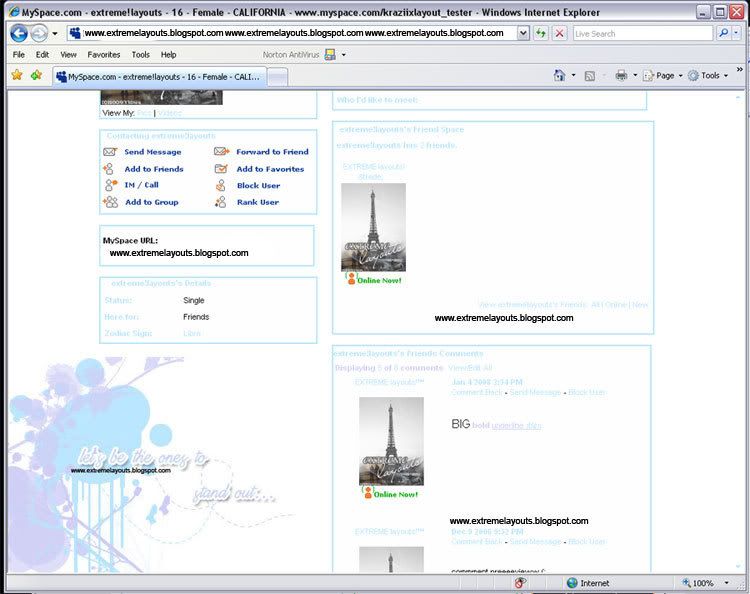Screen dimensions: 750x594
Task: Click the browser Forward arrow button
Action: [x=40, y=33]
